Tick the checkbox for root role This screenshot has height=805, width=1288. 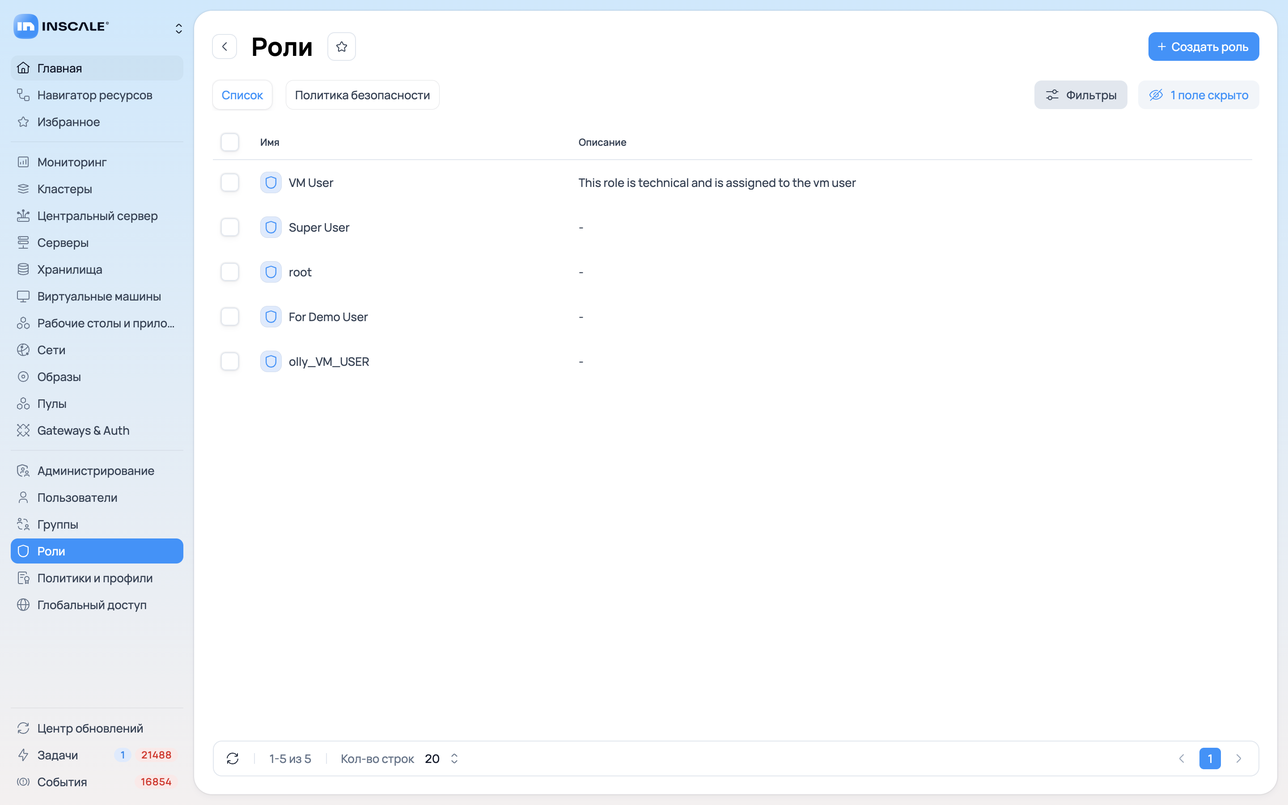click(x=230, y=272)
